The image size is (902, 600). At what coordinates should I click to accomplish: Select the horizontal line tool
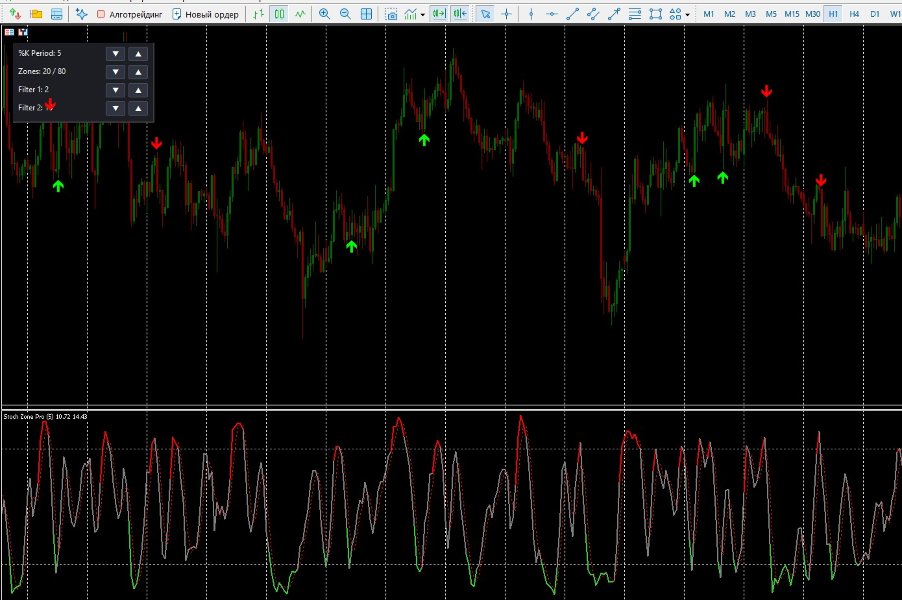click(x=552, y=14)
